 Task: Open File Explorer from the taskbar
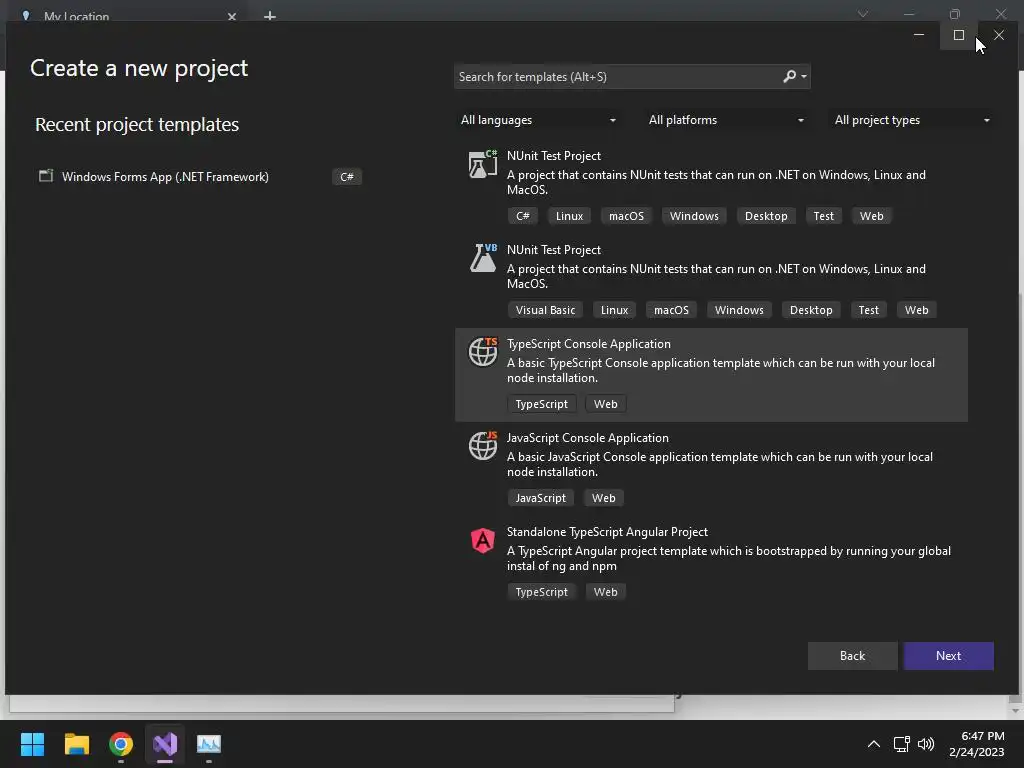76,744
